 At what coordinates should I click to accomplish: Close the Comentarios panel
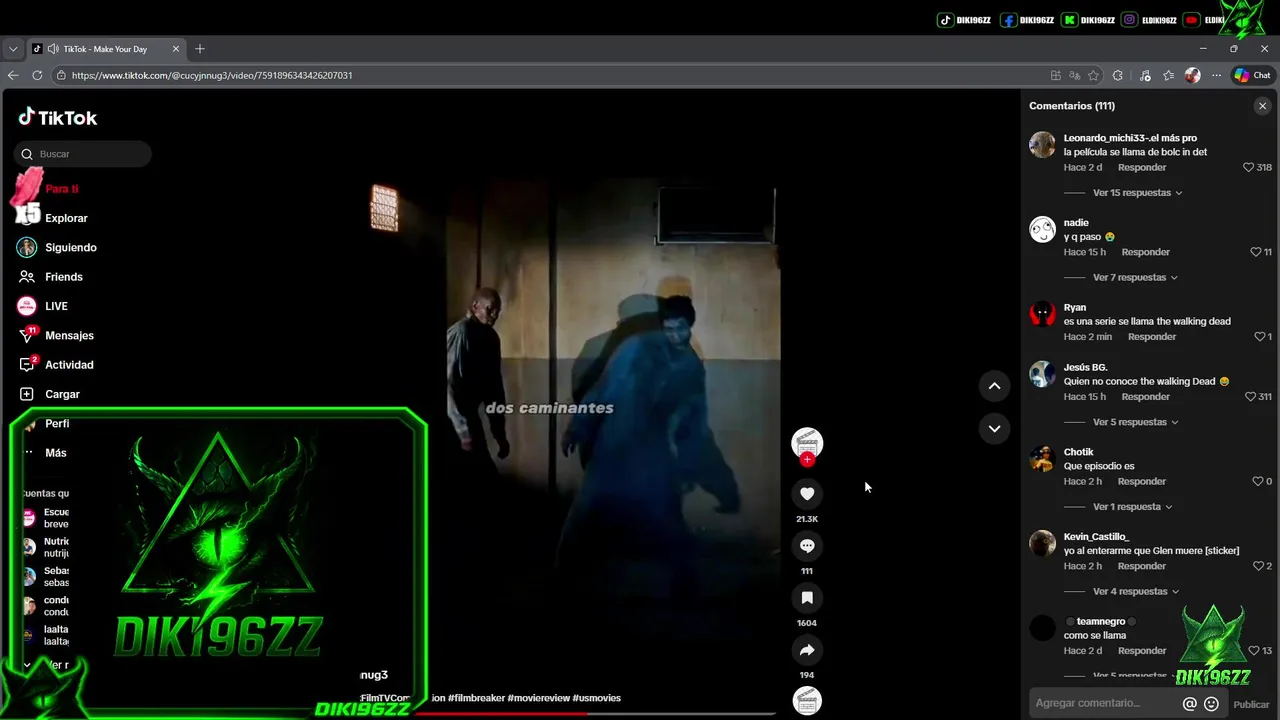pyautogui.click(x=1262, y=106)
